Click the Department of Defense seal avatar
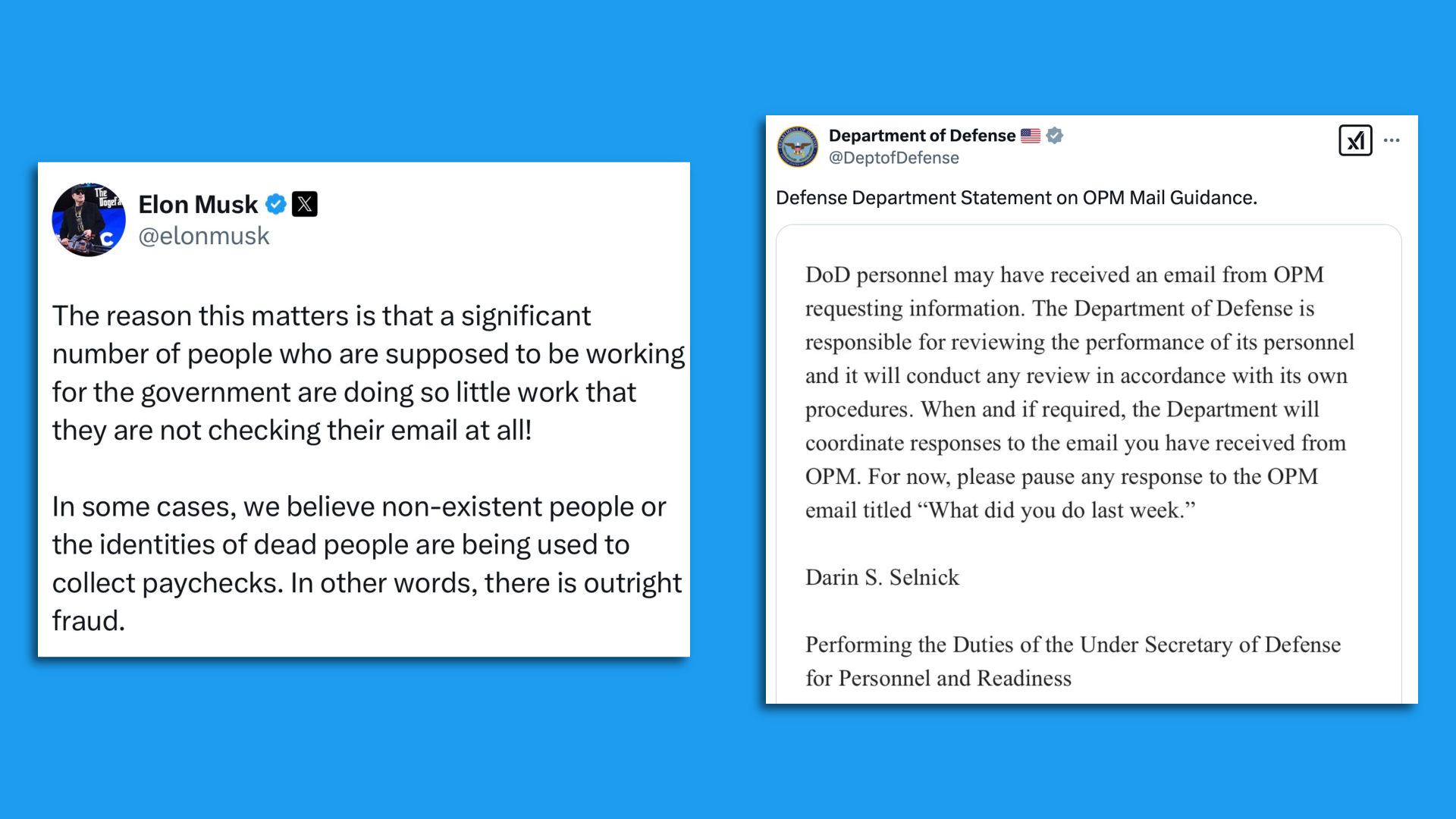 (x=797, y=146)
